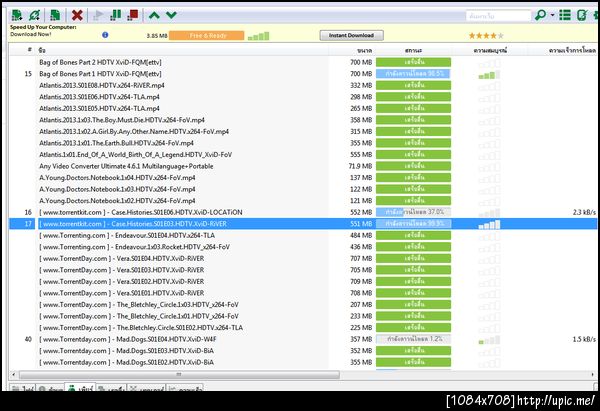
Task: Select Case.Histories.S01E06 LOCATiON row
Action: click(303, 212)
